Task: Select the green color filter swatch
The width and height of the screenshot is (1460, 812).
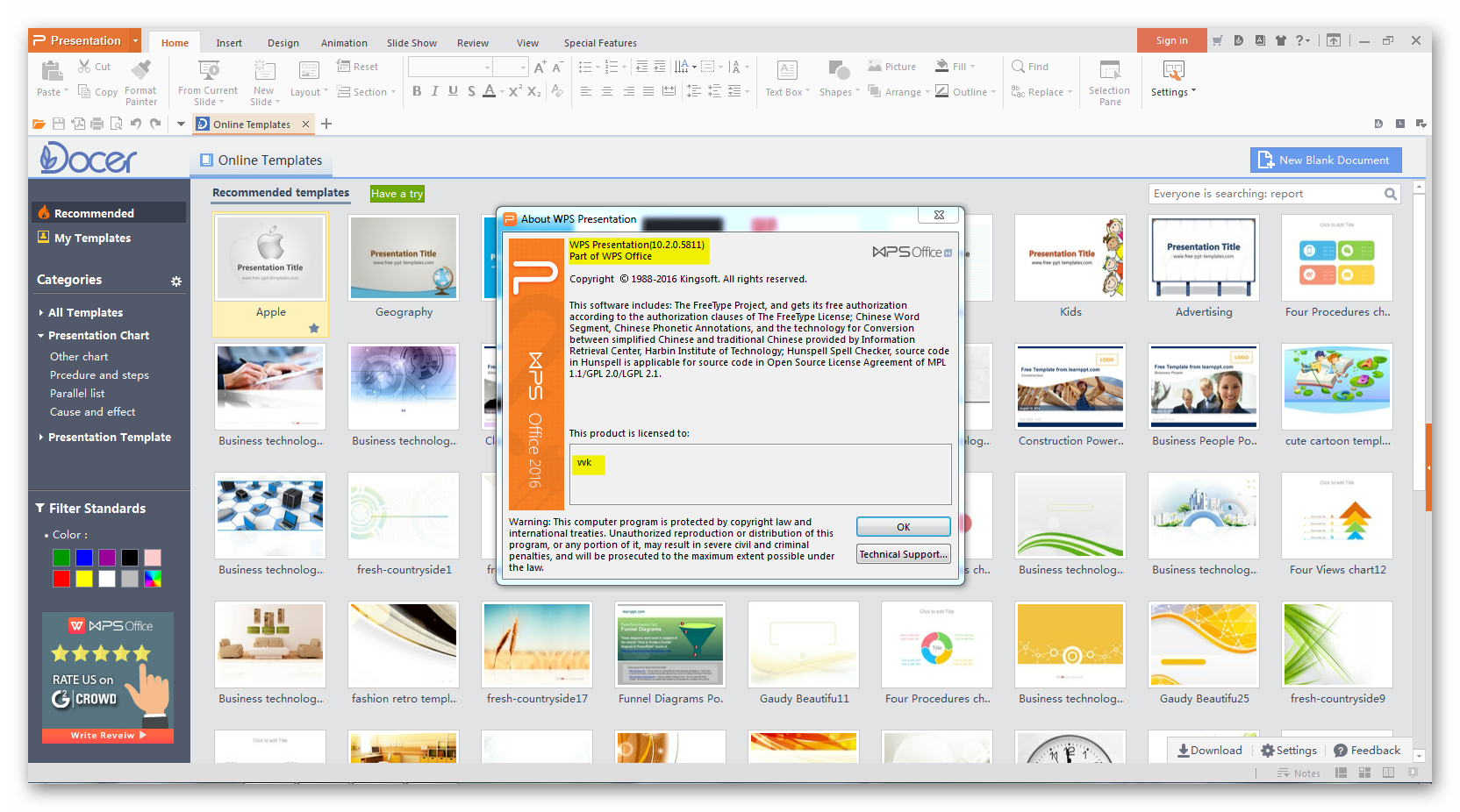Action: click(x=61, y=558)
